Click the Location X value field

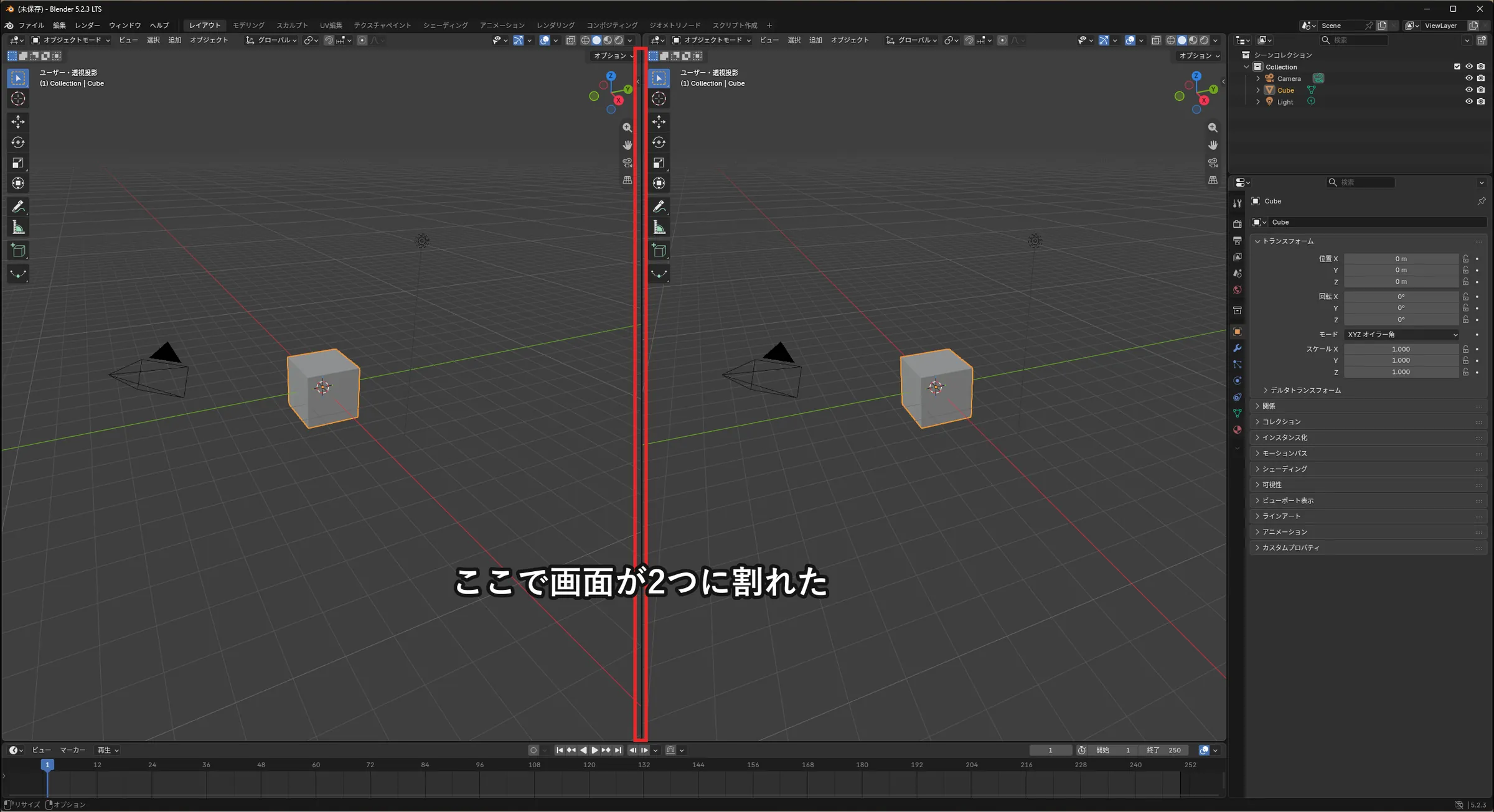[x=1401, y=259]
